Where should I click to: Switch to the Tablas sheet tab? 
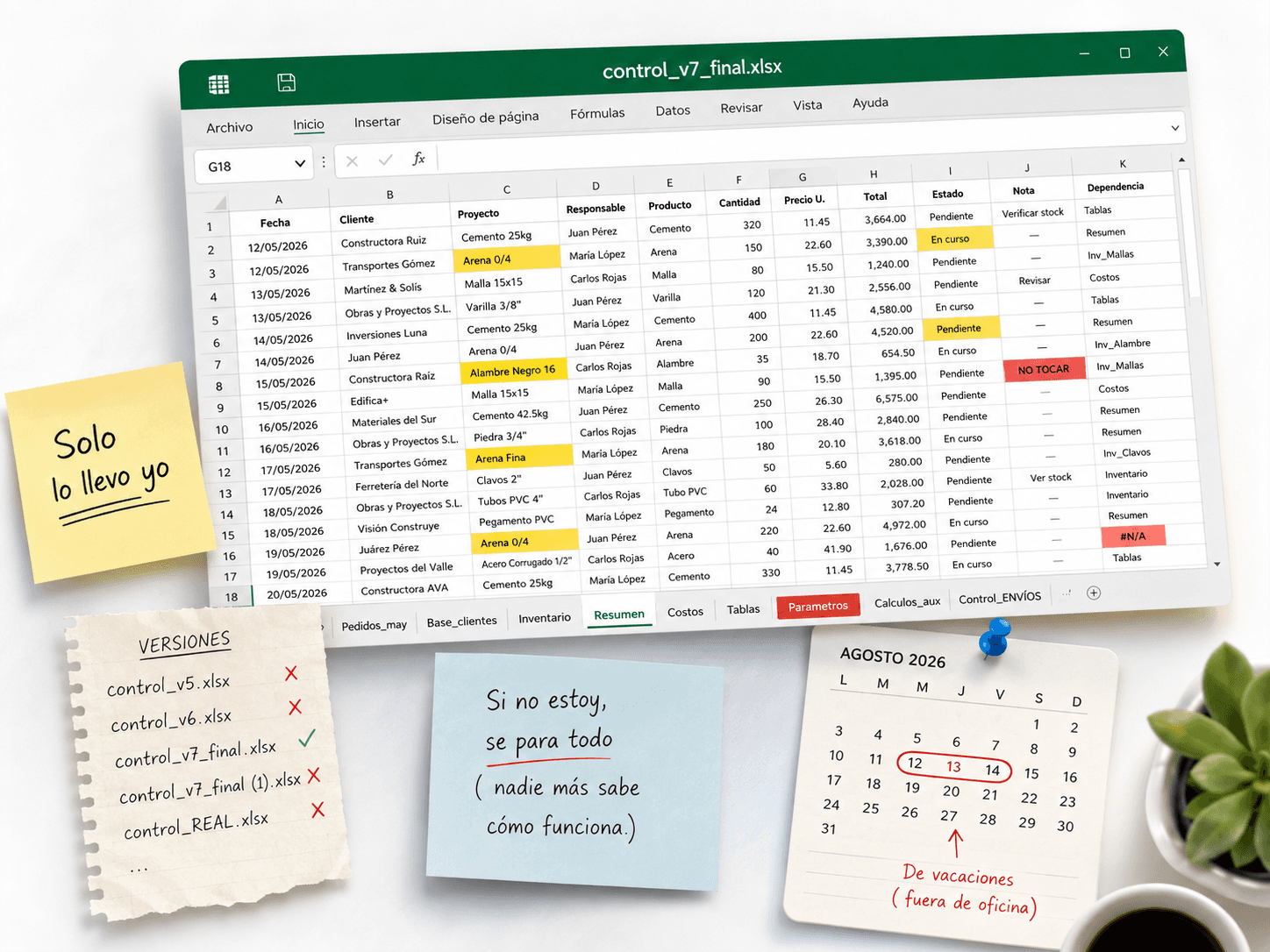pyautogui.click(x=743, y=609)
